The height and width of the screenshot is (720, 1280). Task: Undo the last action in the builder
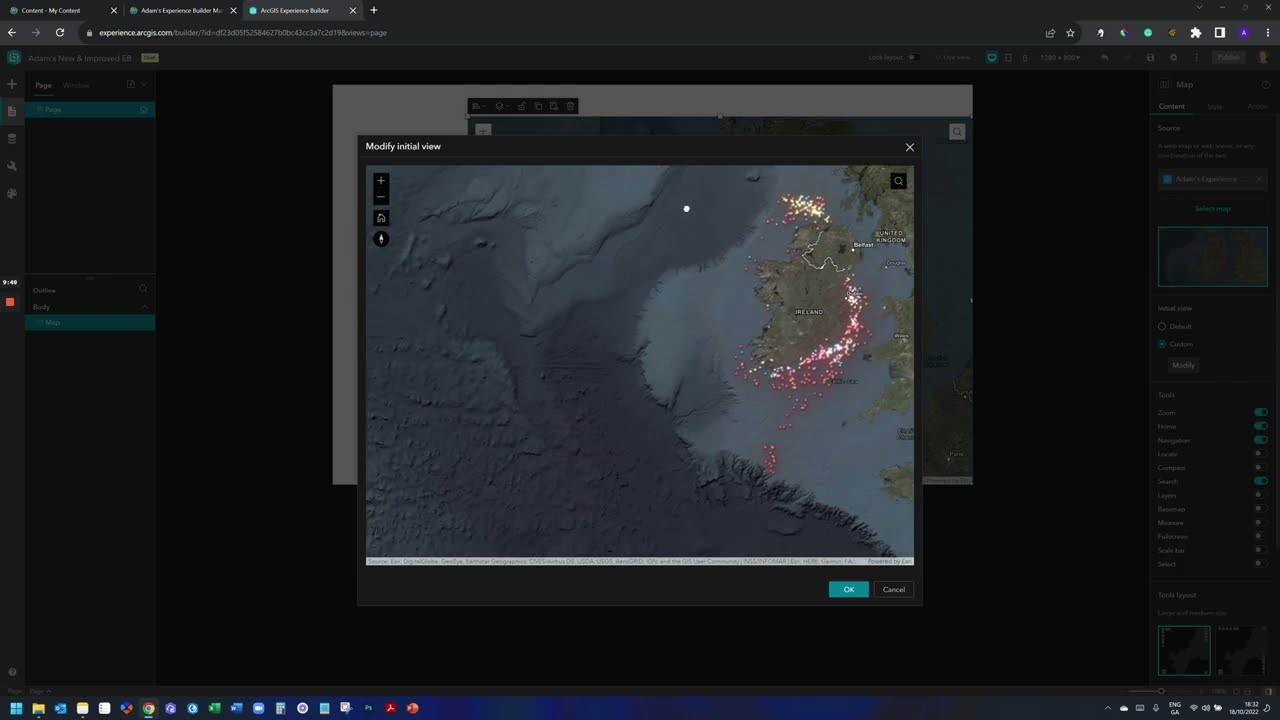click(1105, 57)
